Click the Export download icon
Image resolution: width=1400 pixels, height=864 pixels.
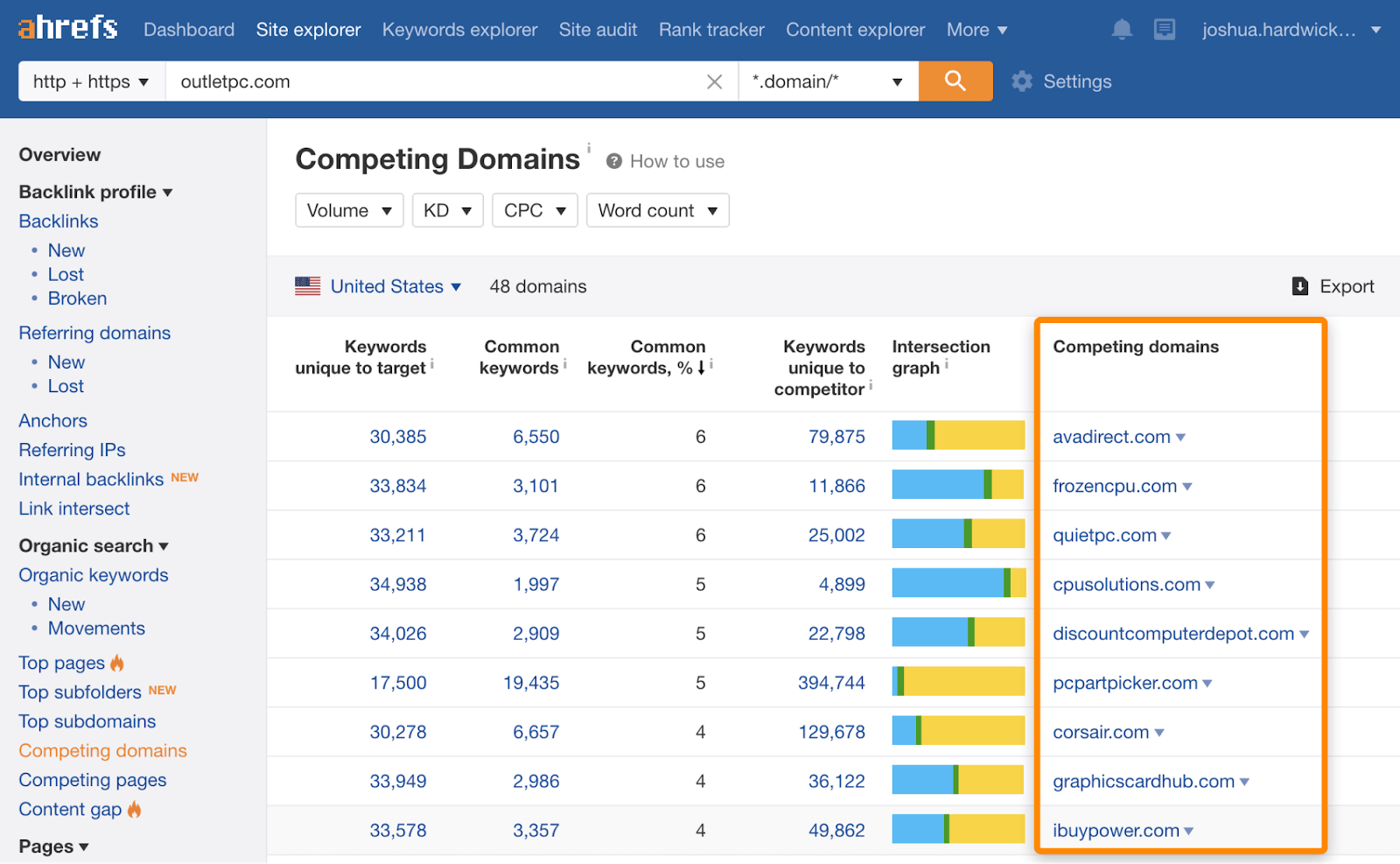(1300, 286)
